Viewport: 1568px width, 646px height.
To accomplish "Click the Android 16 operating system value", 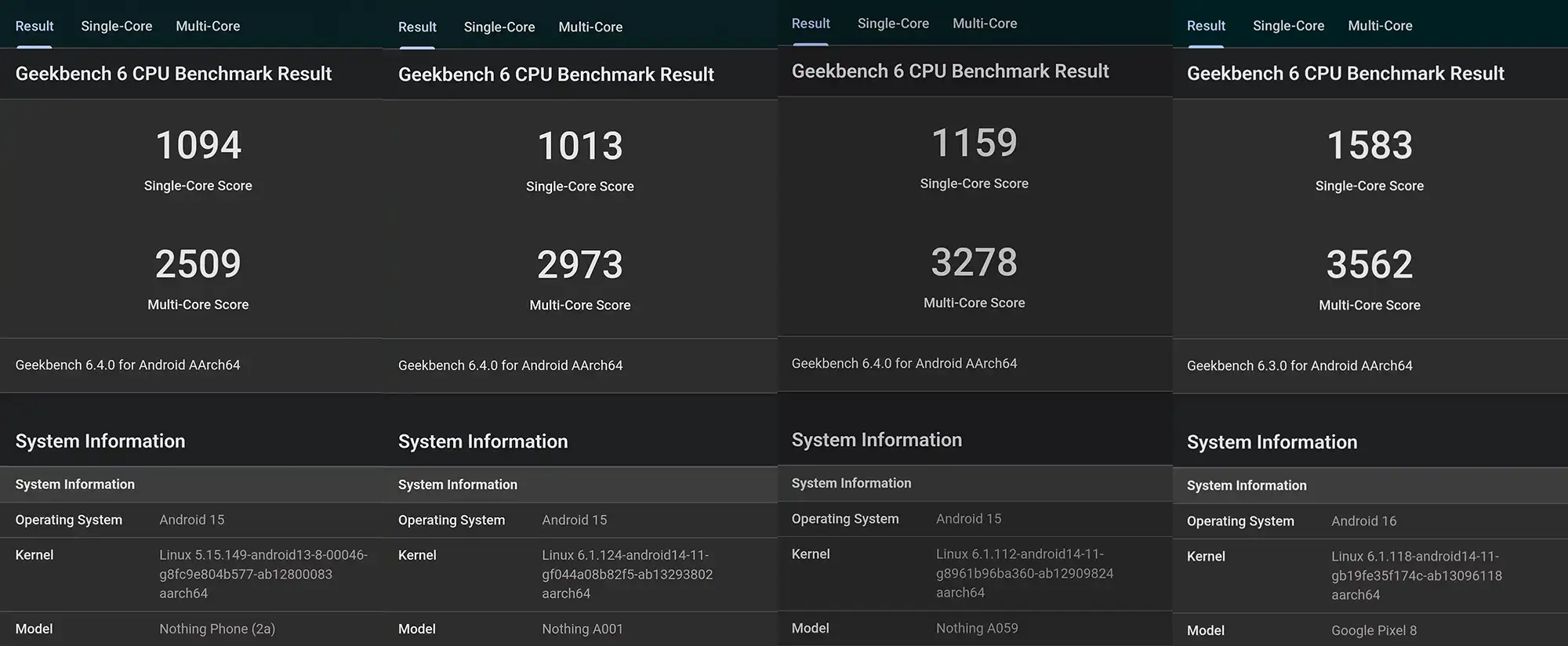I will [x=1363, y=521].
